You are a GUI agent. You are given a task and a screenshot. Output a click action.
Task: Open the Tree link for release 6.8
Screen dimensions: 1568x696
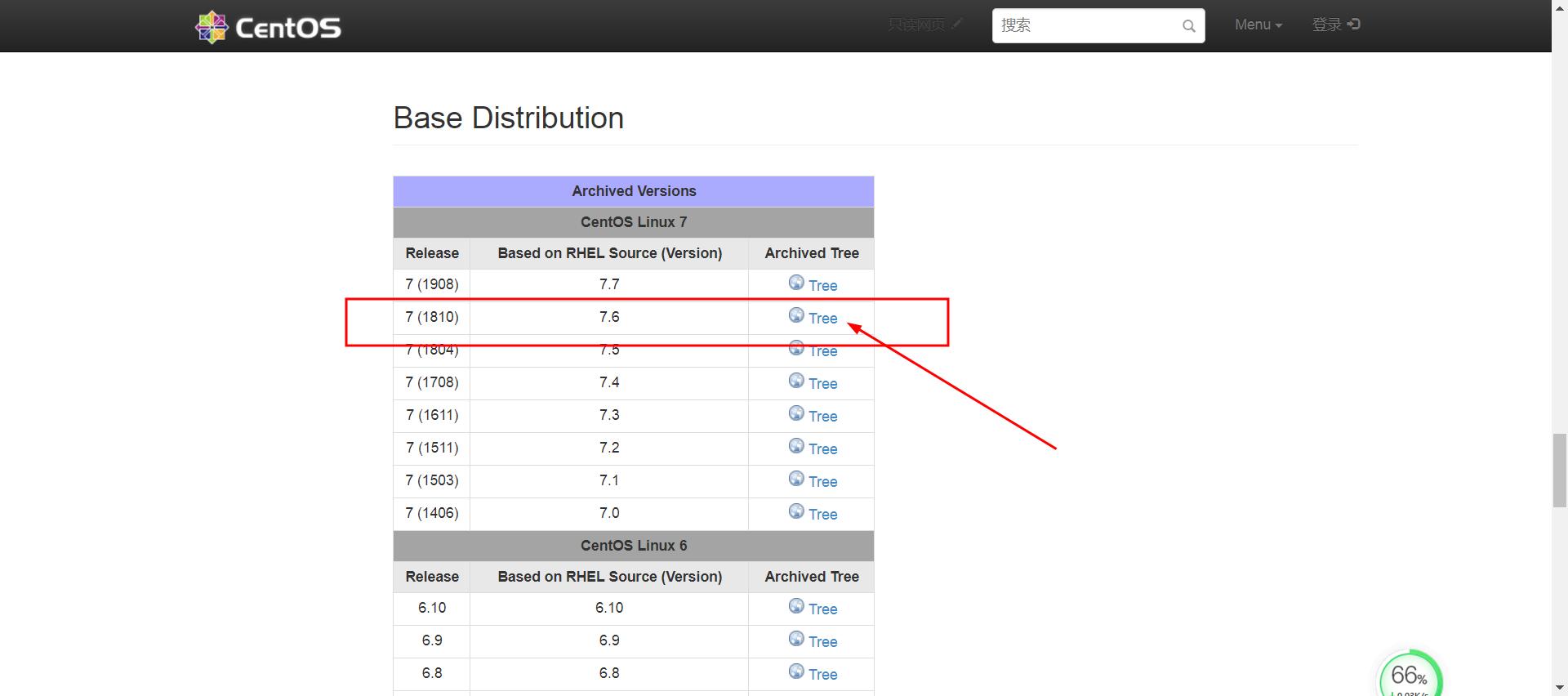click(x=823, y=675)
